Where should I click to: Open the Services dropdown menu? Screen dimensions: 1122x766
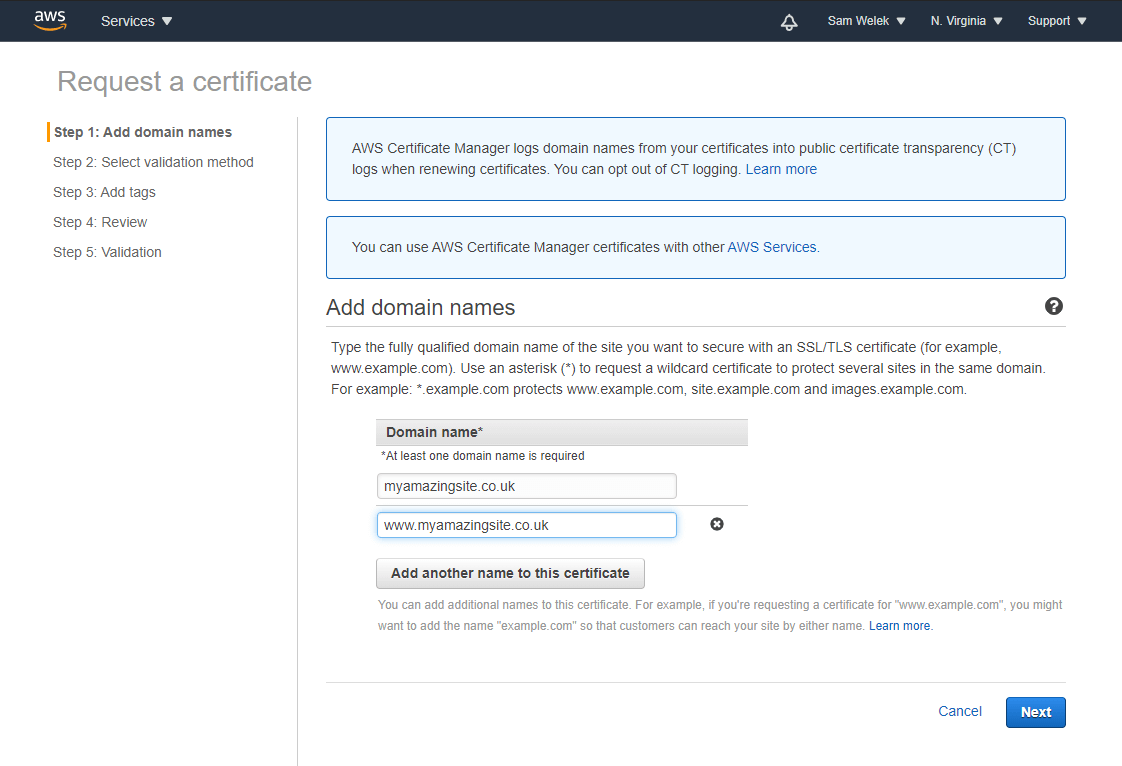coord(136,21)
